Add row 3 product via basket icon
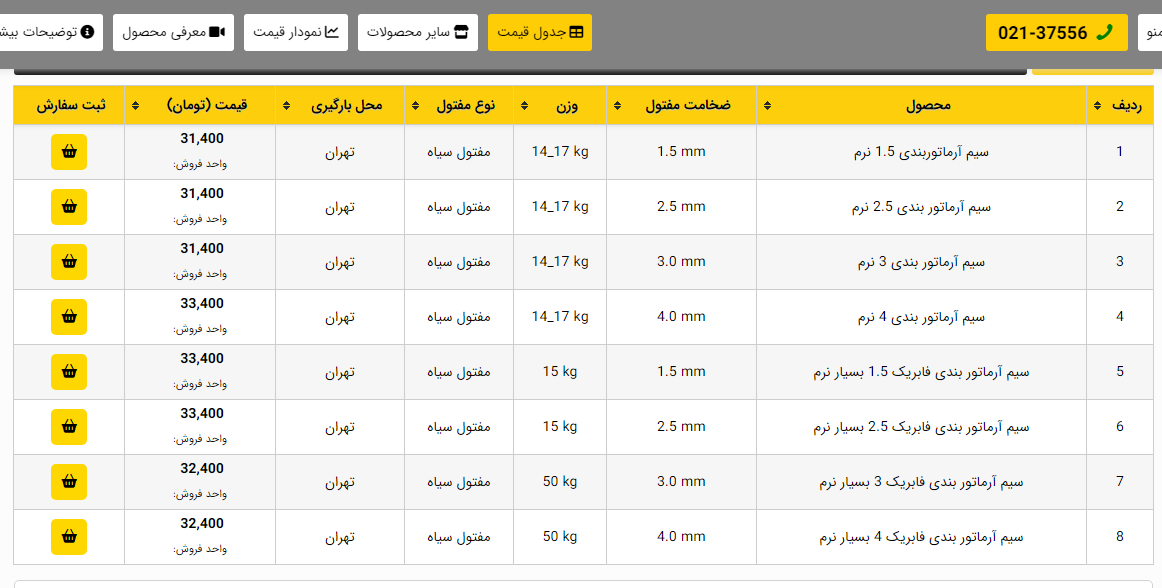Screen dimensions: 1162x588 69,262
